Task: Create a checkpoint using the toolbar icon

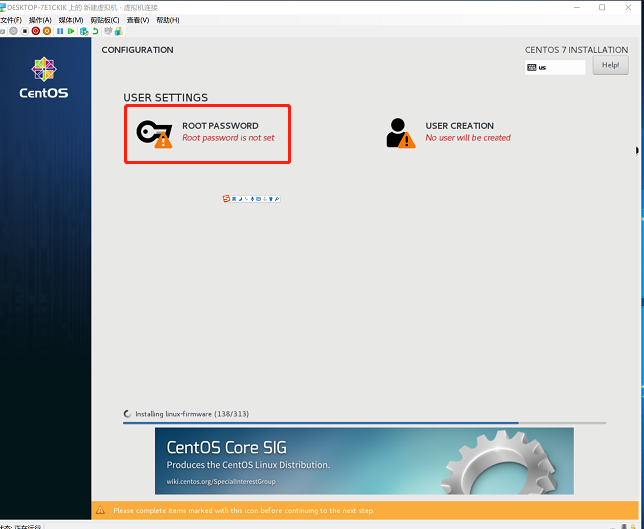Action: (x=84, y=31)
